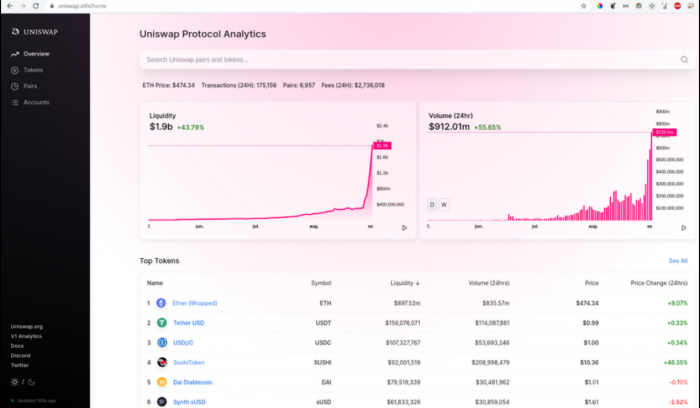
Task: Click the Synth sUSD logo icon
Action: [x=162, y=402]
